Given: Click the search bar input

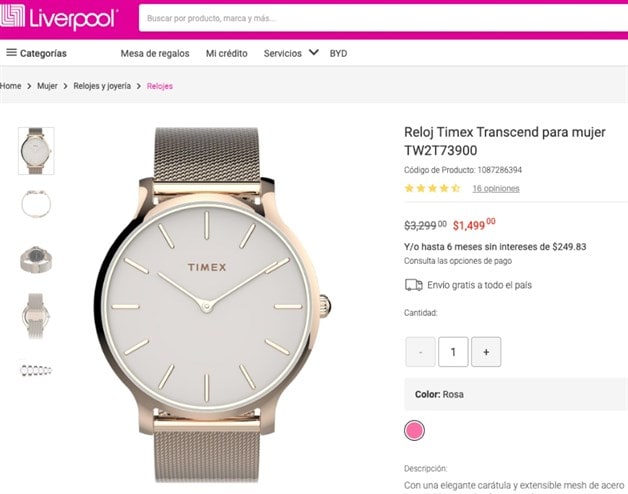Looking at the screenshot, I should [380, 18].
